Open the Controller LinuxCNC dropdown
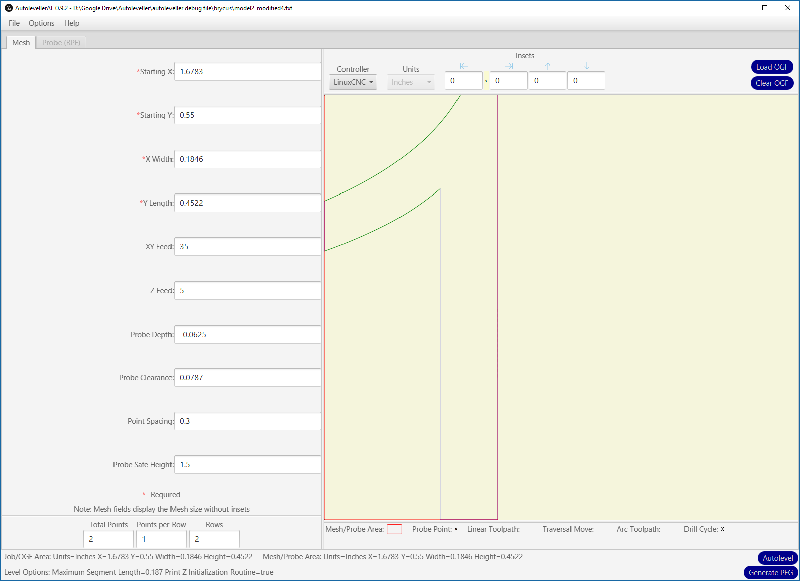Image resolution: width=800 pixels, height=581 pixels. coord(353,82)
